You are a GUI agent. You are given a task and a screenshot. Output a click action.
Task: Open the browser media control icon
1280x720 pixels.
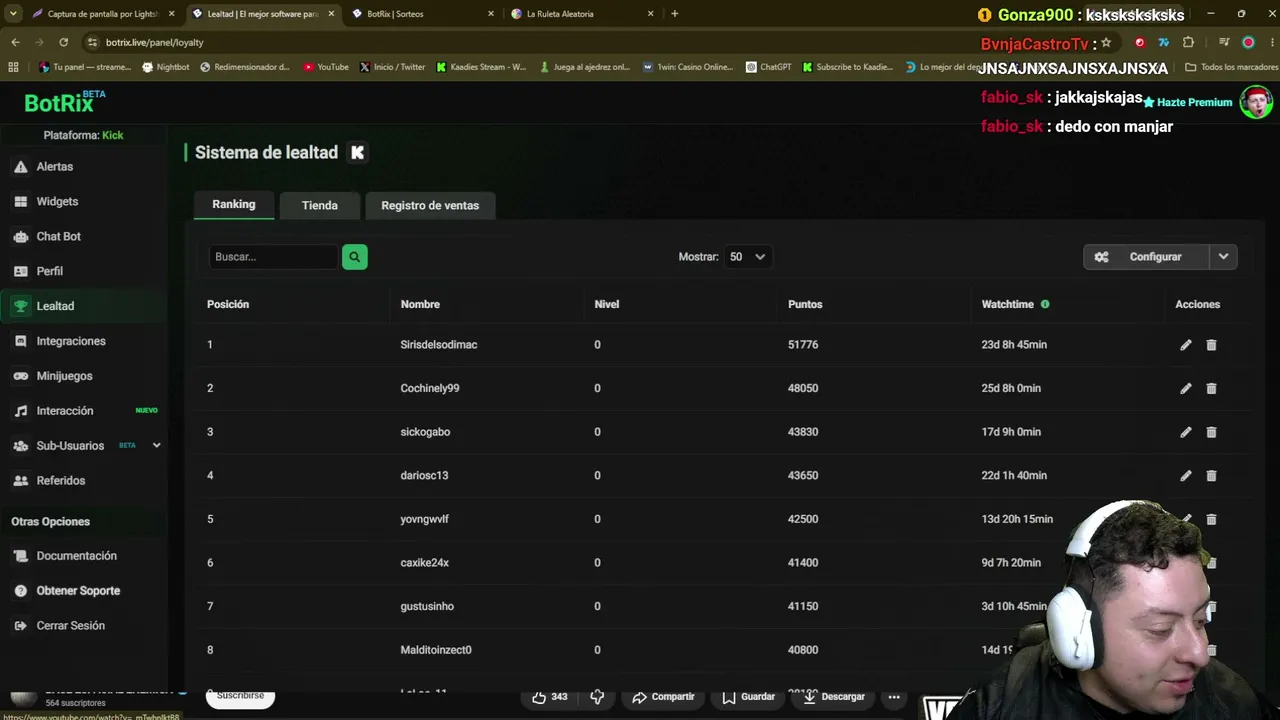point(1224,42)
